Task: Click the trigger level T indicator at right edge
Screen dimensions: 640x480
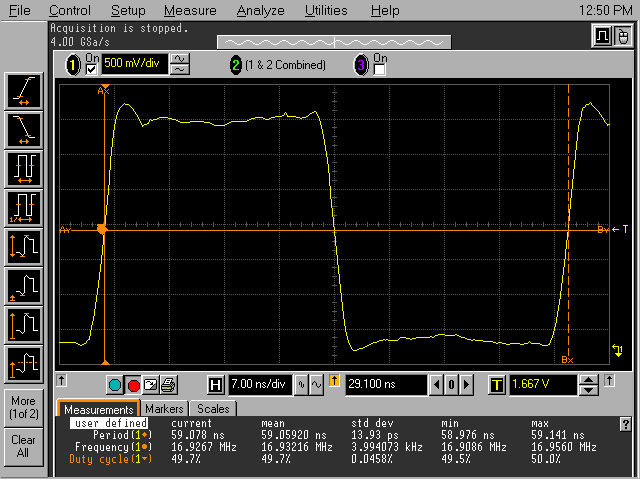Action: click(620, 229)
